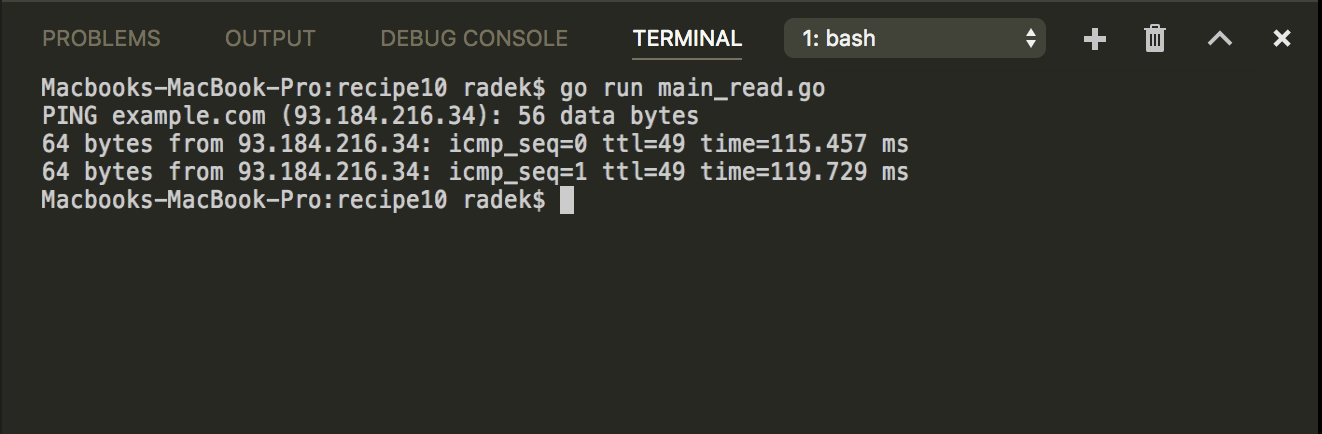The image size is (1322, 434).
Task: Click the icmp_seq=0 text in the output
Action: [518, 144]
